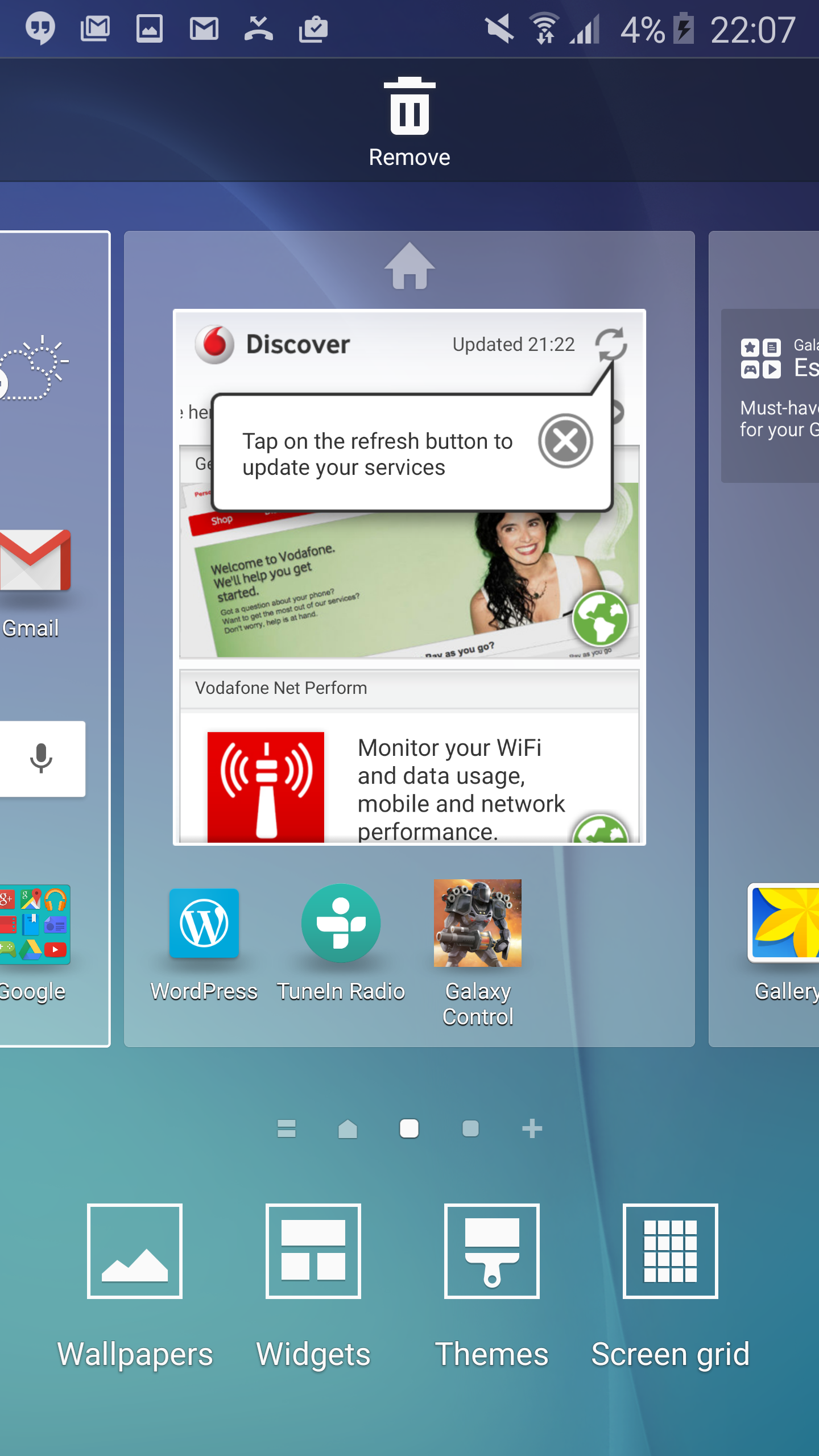Add a new home screen page
The image size is (819, 1456).
coord(532,1128)
